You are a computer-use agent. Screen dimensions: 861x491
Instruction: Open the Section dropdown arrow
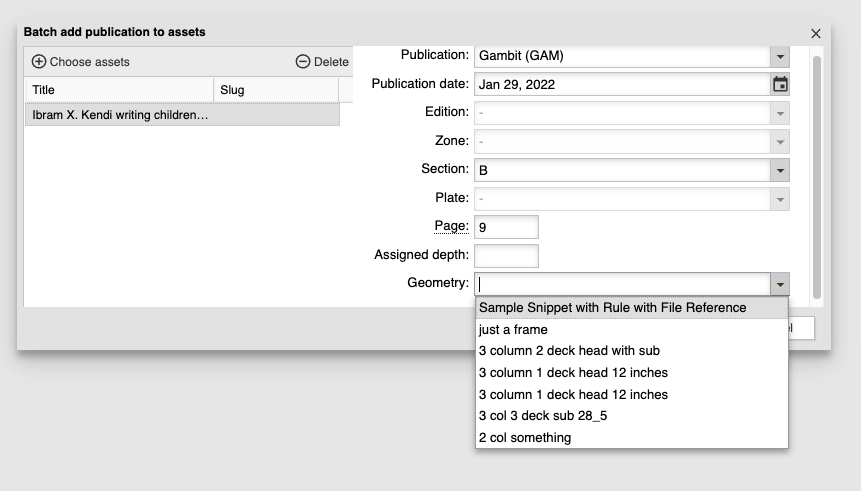[x=780, y=170]
